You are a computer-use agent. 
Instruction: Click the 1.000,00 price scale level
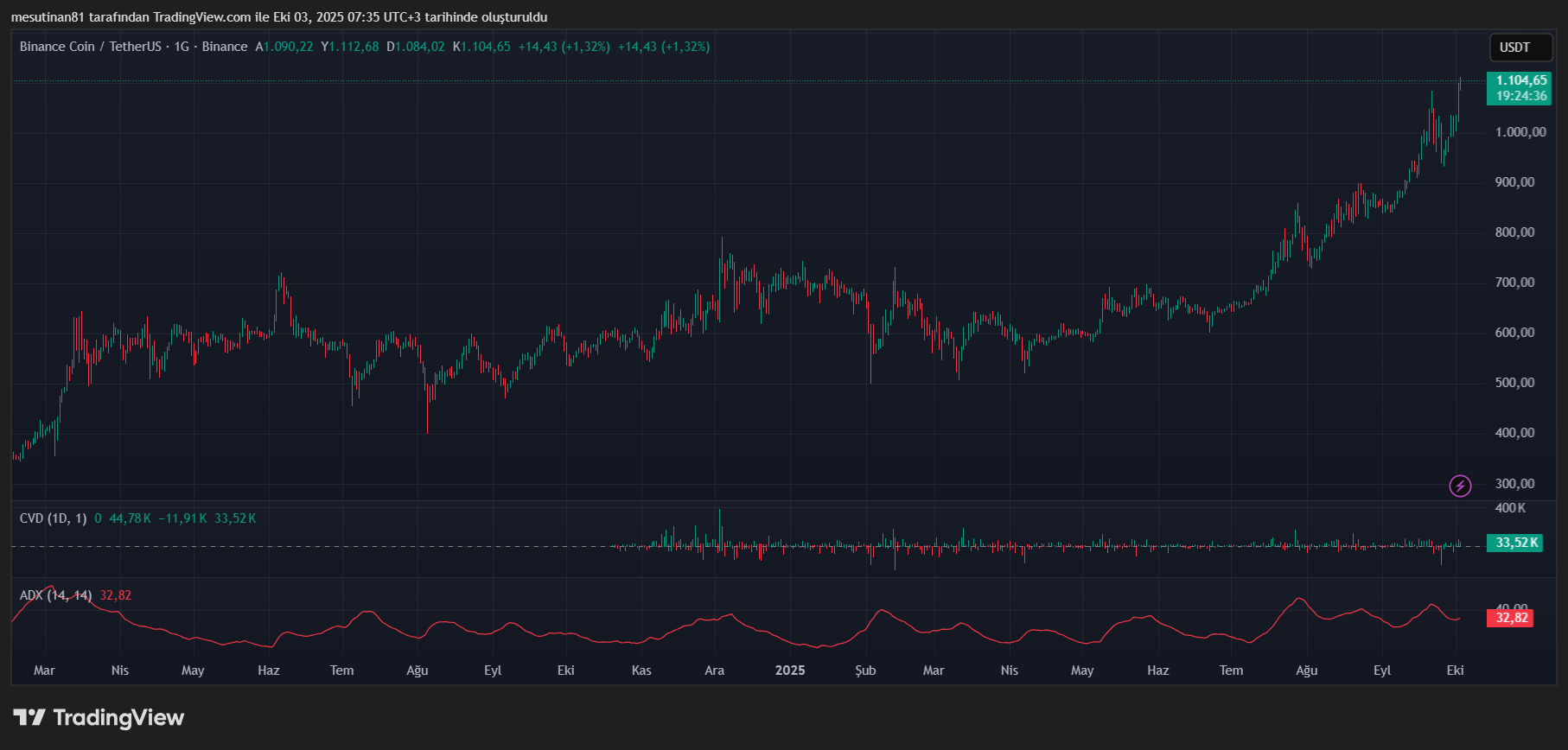pos(1520,132)
